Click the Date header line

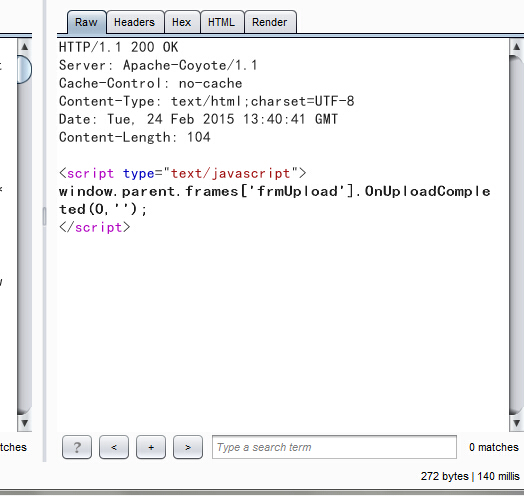199,119
